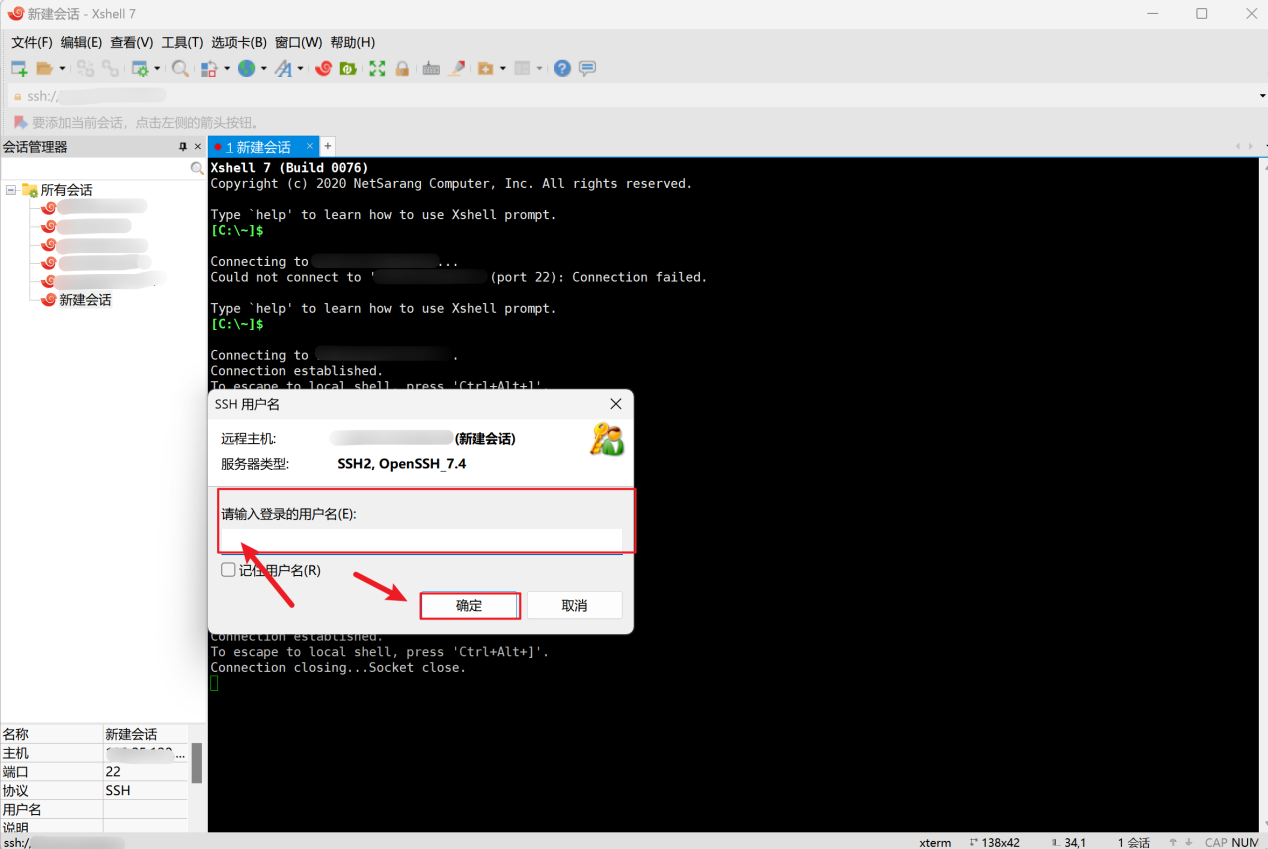
Task: Click the lock screen padlock icon
Action: (402, 68)
